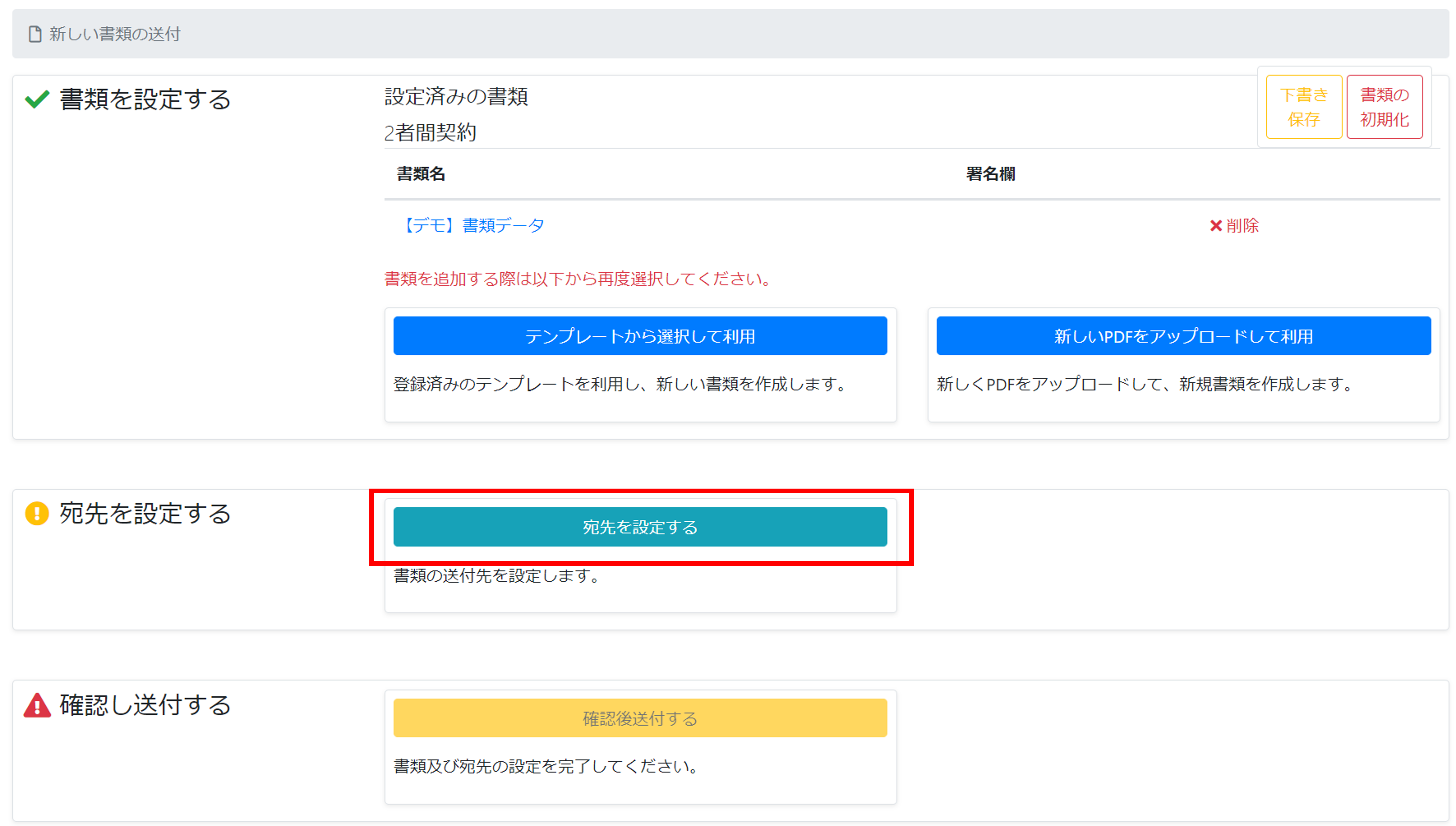1456x826 pixels.
Task: Click the 2者間契約 label
Action: pos(430,133)
